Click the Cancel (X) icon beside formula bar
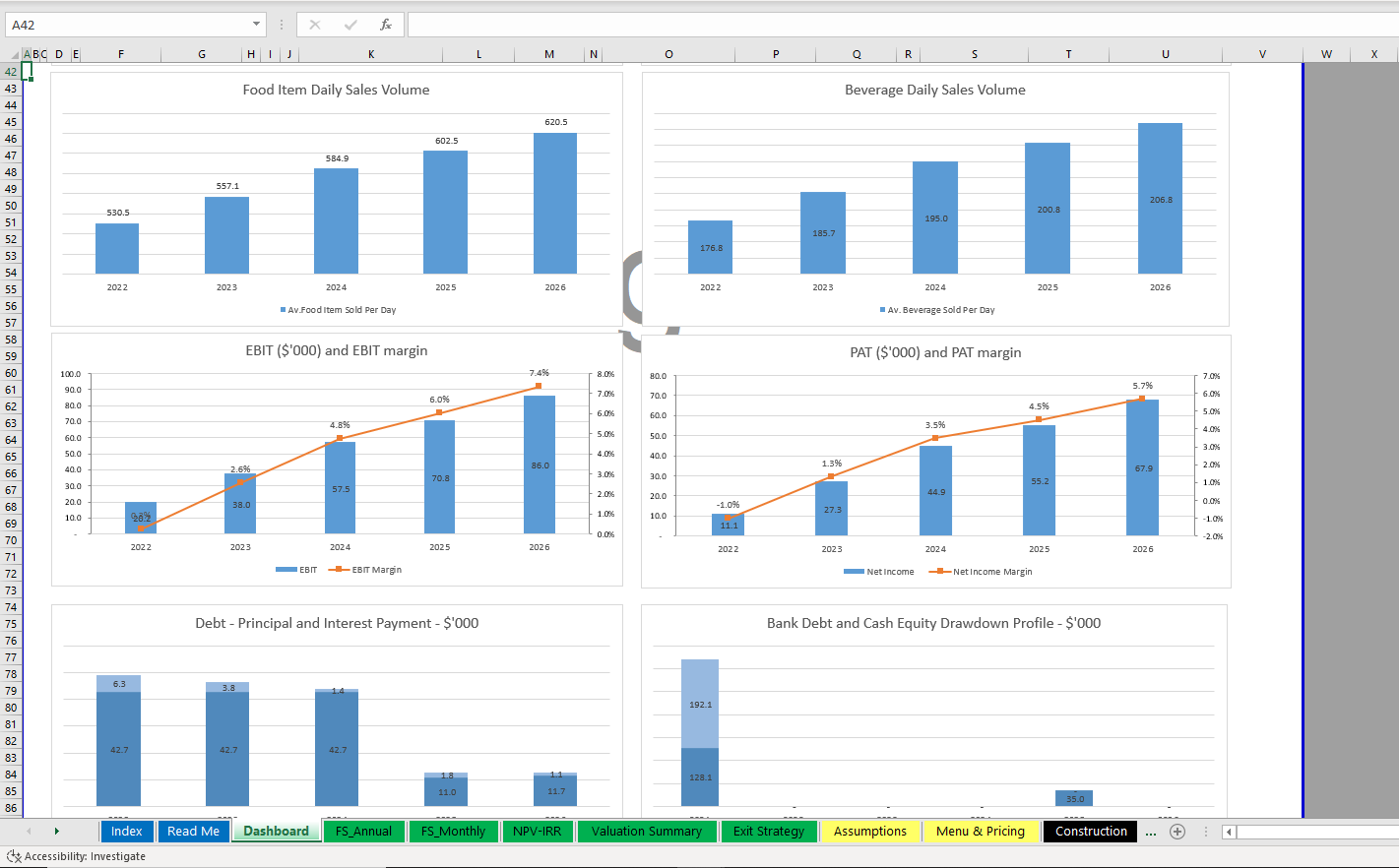1399x868 pixels. [x=315, y=24]
